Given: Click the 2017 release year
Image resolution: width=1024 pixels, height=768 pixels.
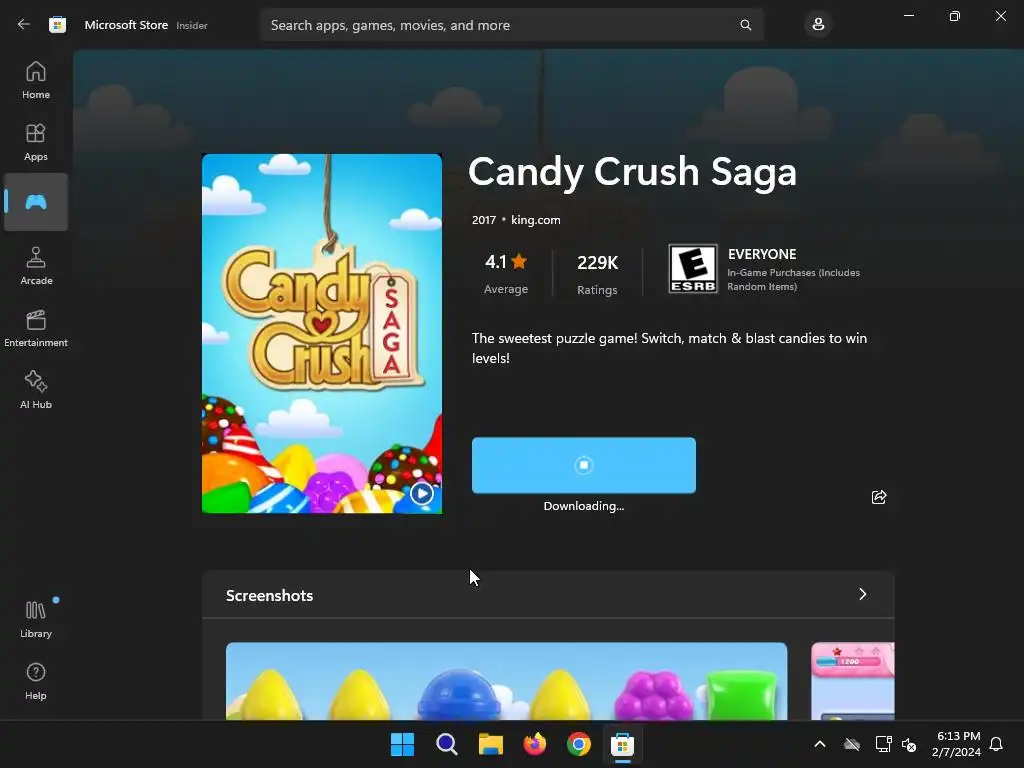Looking at the screenshot, I should point(484,220).
